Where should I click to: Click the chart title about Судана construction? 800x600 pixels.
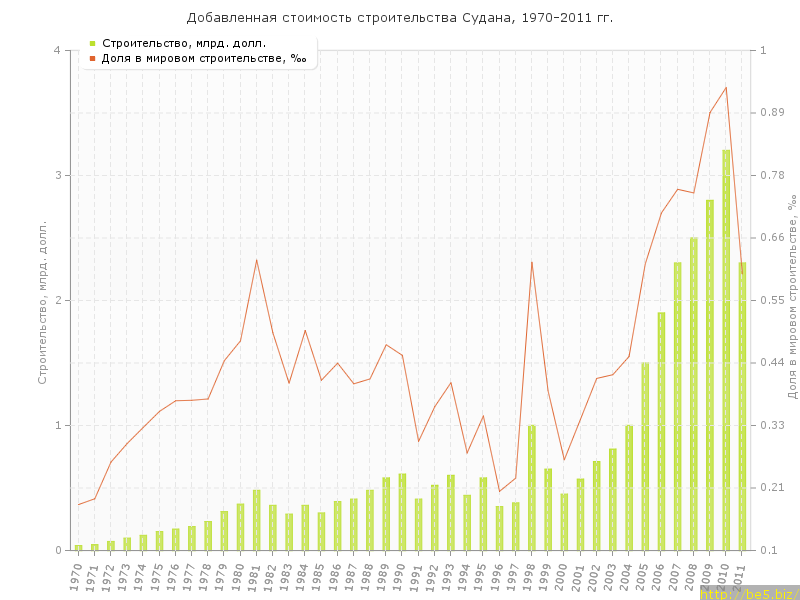[400, 18]
